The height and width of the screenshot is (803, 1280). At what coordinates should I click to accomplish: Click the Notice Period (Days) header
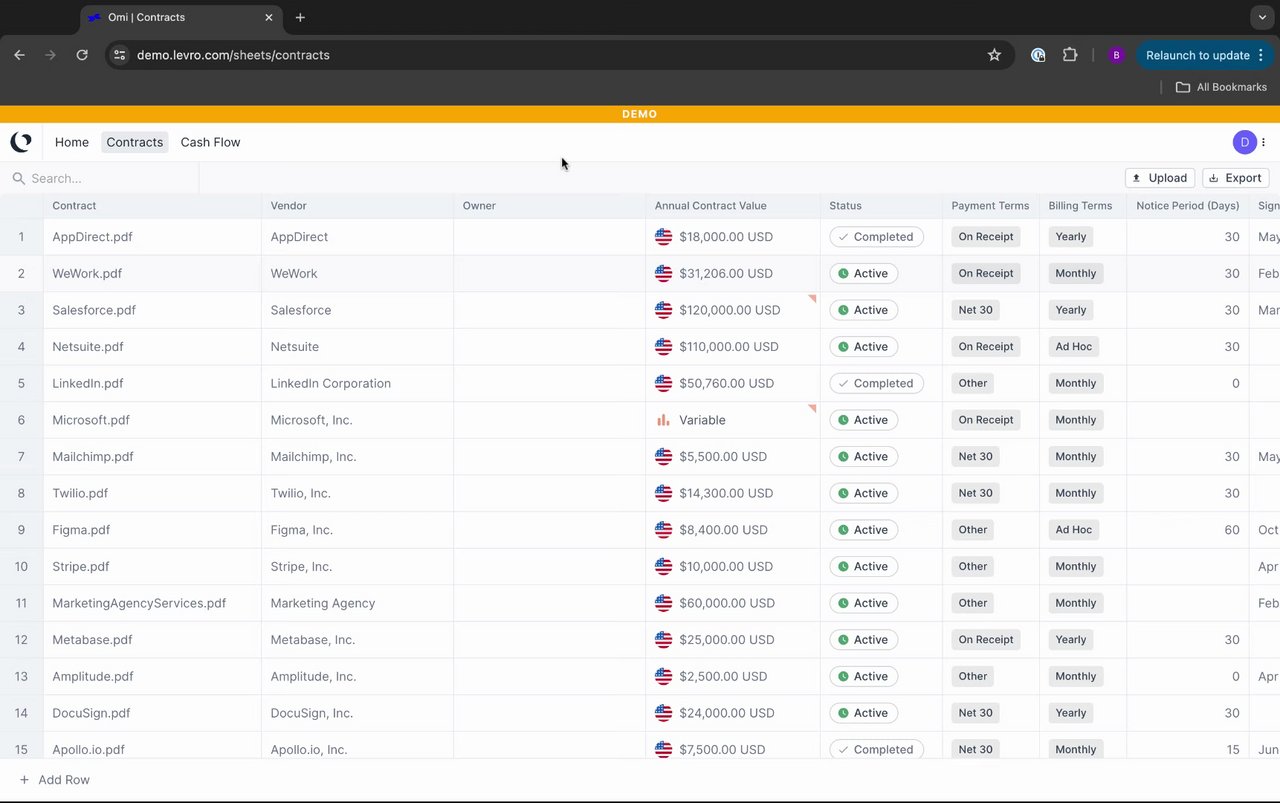[x=1188, y=206]
